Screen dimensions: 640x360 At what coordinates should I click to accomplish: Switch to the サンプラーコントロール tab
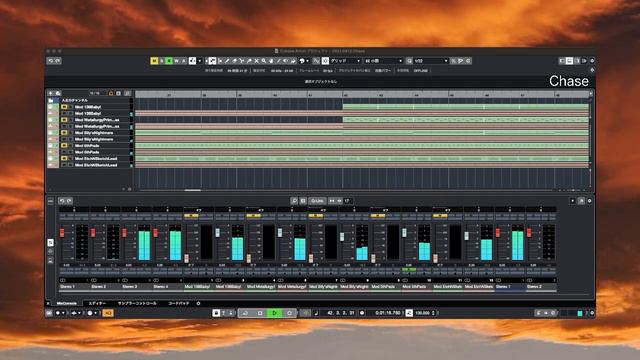click(137, 304)
